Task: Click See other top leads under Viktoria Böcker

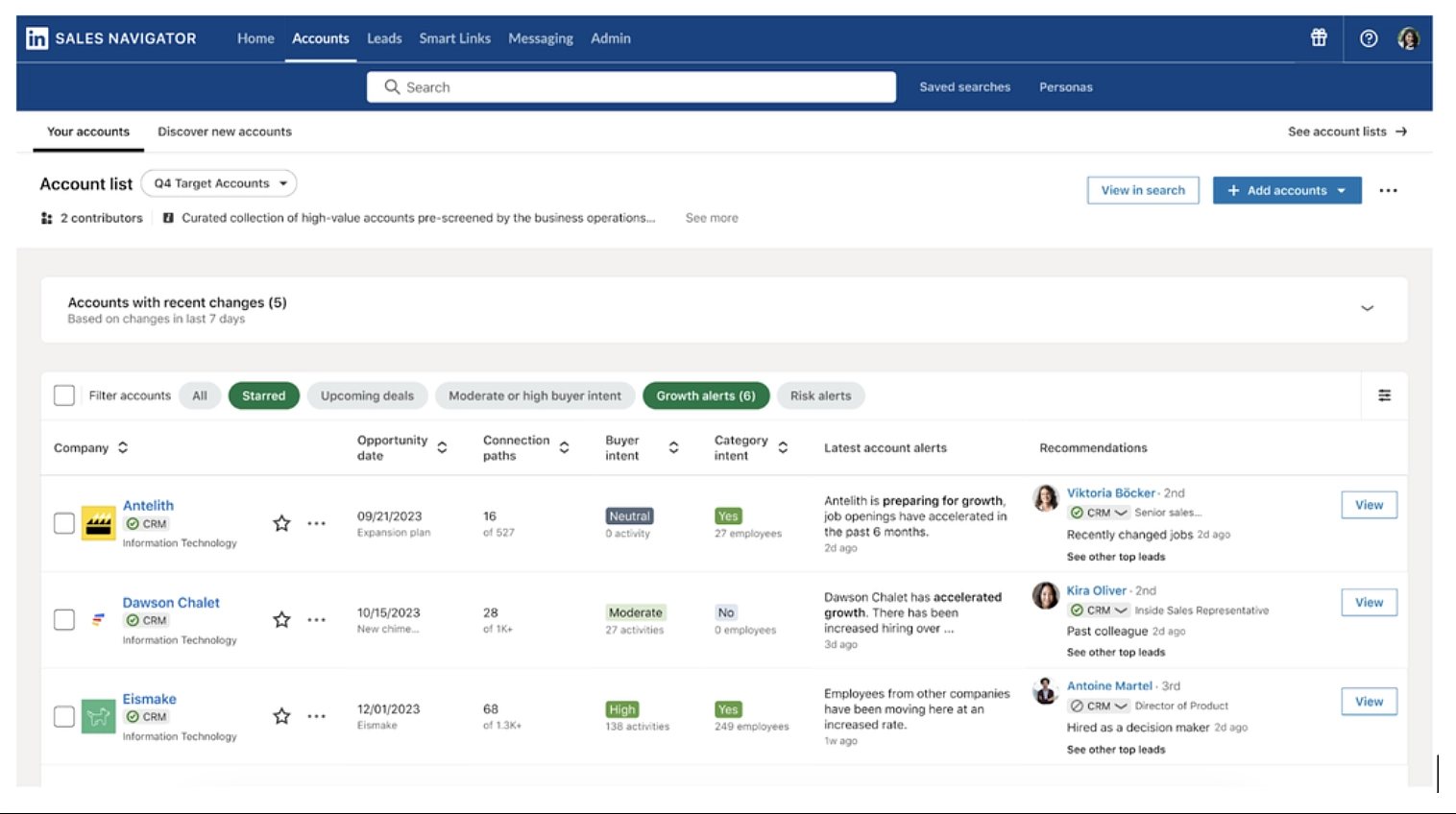Action: coord(1115,557)
